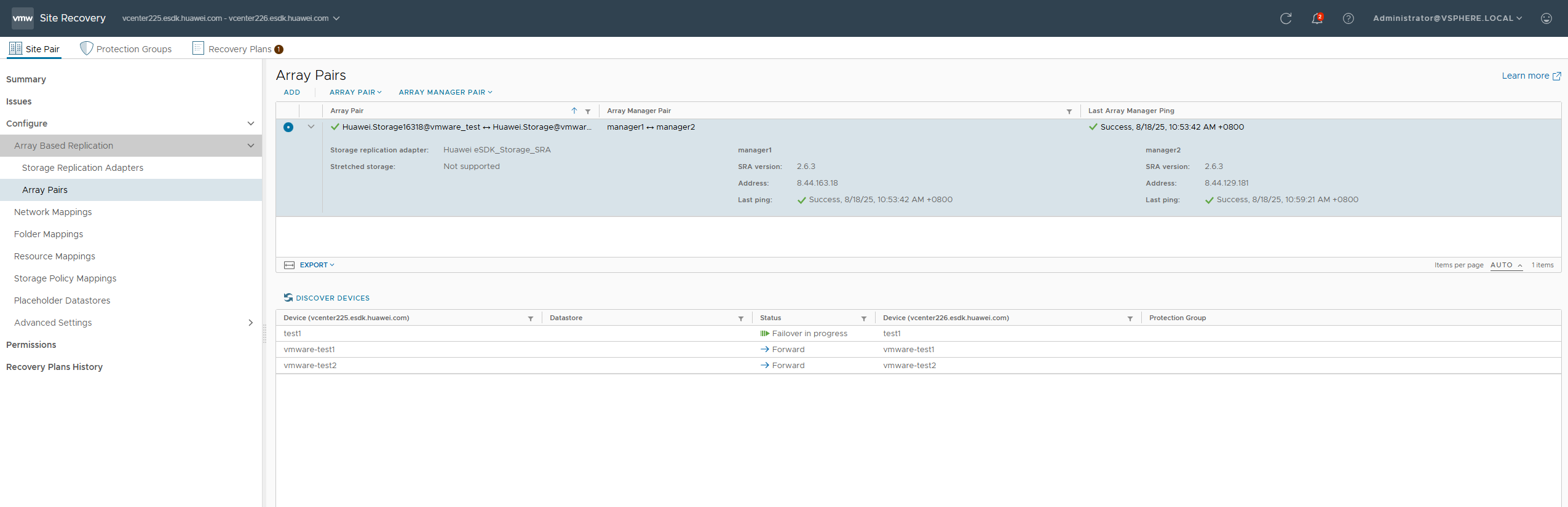Filter the Array Manager Pair column

point(1069,111)
